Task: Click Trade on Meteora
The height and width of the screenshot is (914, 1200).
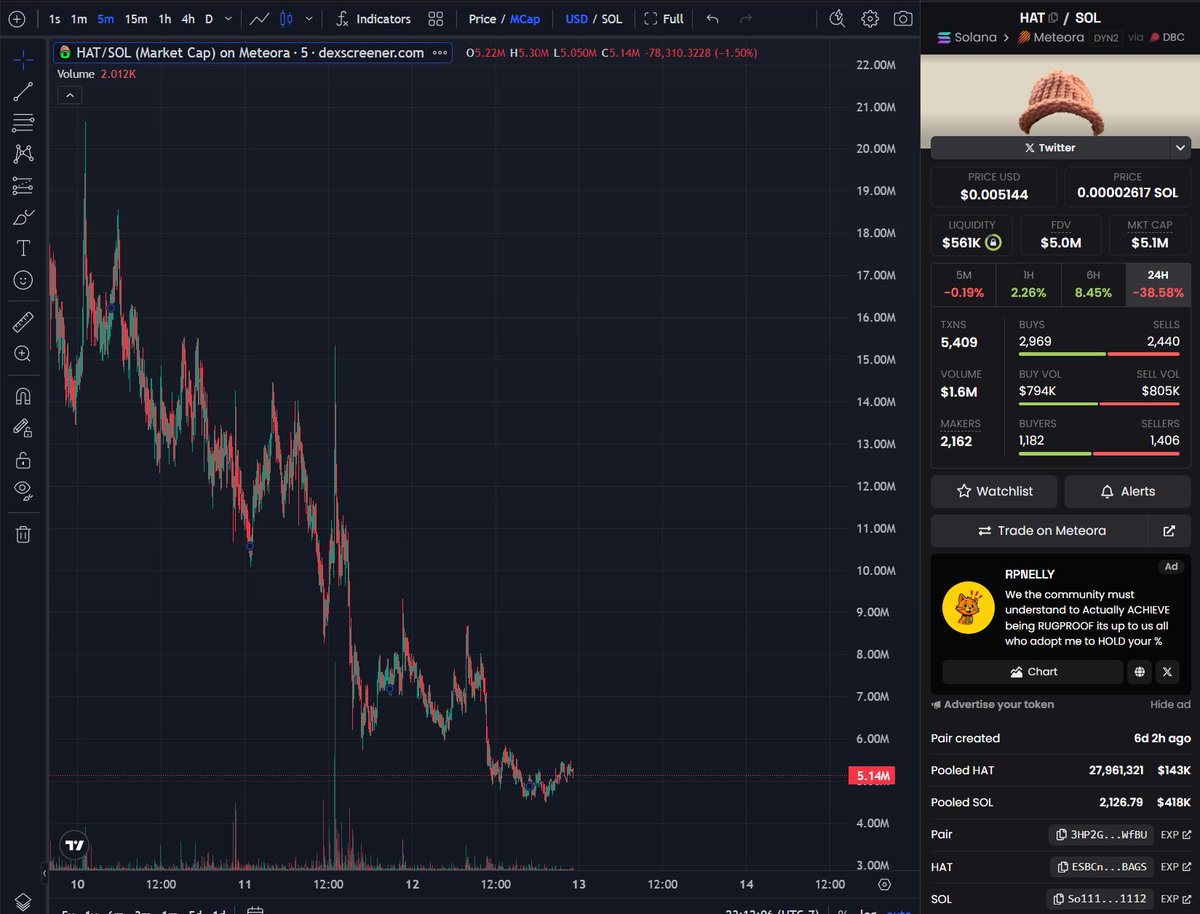Action: (x=1042, y=531)
